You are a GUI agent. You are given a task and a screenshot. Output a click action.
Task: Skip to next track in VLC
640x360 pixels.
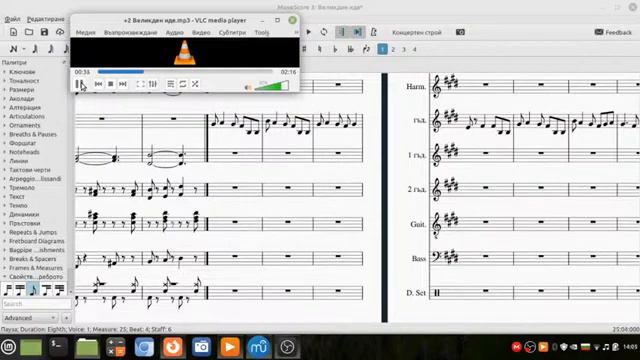(122, 84)
